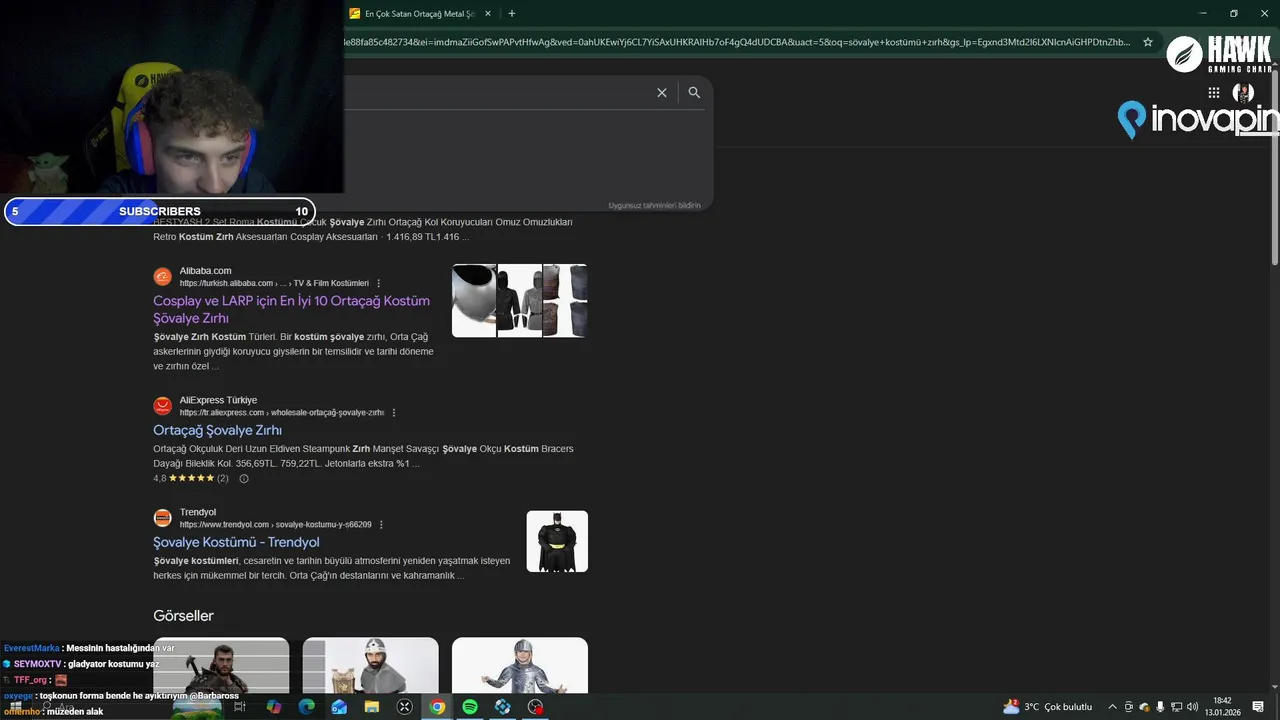Open Microsoft Edge from the taskbar
This screenshot has height=720, width=1280.
[306, 707]
